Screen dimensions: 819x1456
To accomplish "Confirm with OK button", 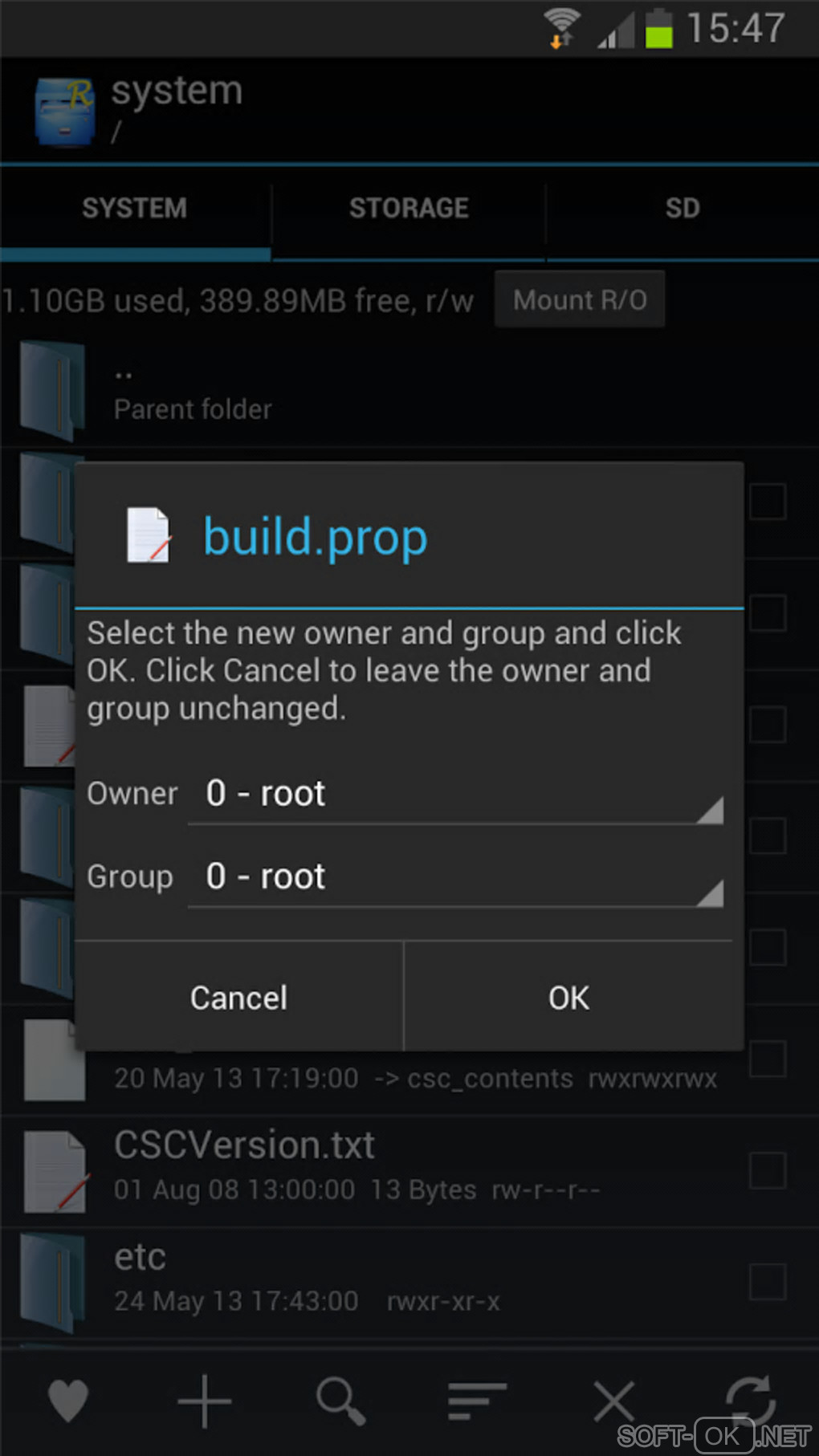I will click(x=569, y=998).
